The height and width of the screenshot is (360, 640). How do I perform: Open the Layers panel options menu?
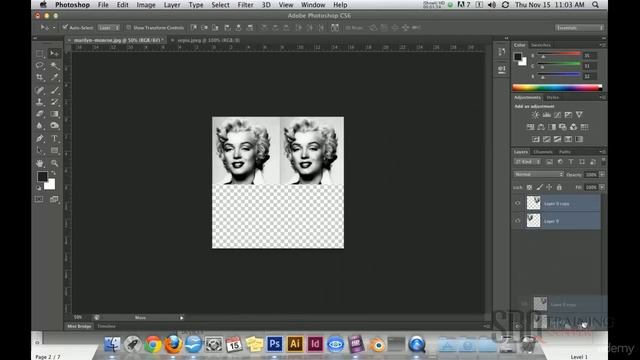(602, 152)
